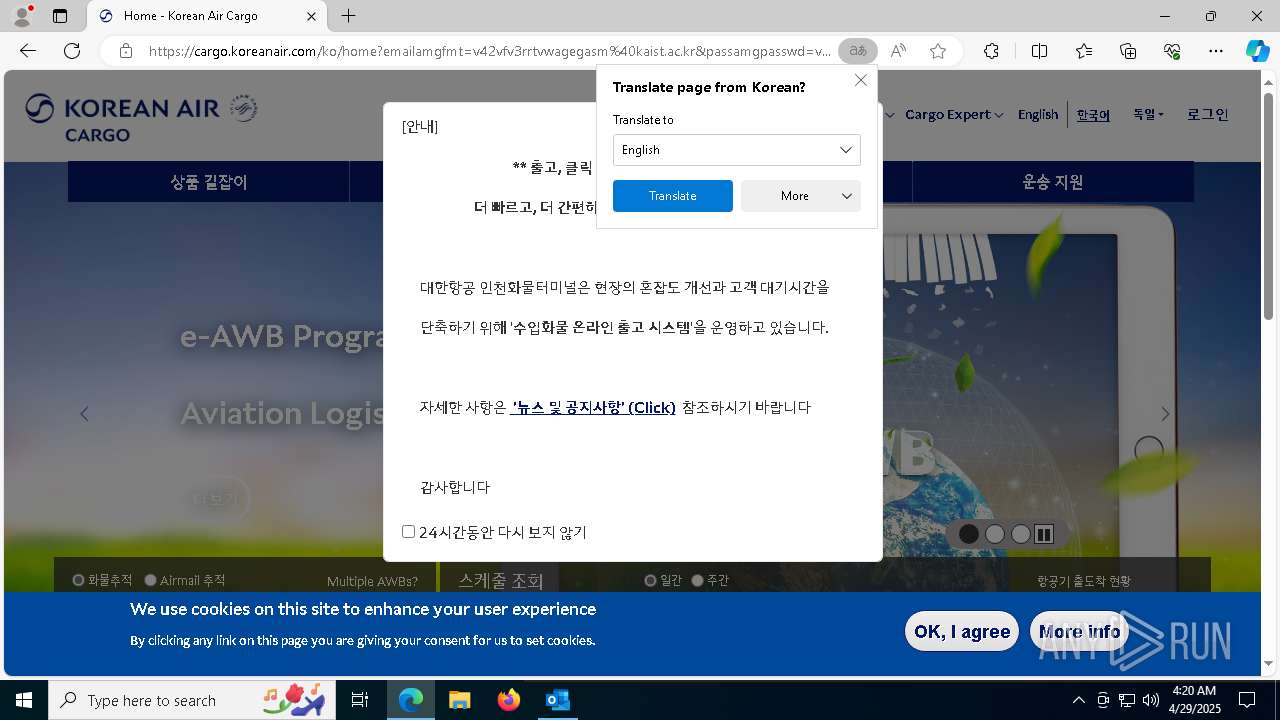Check '24시간동안 다시 보지 않기' checkbox
The height and width of the screenshot is (720, 1280).
(x=408, y=532)
